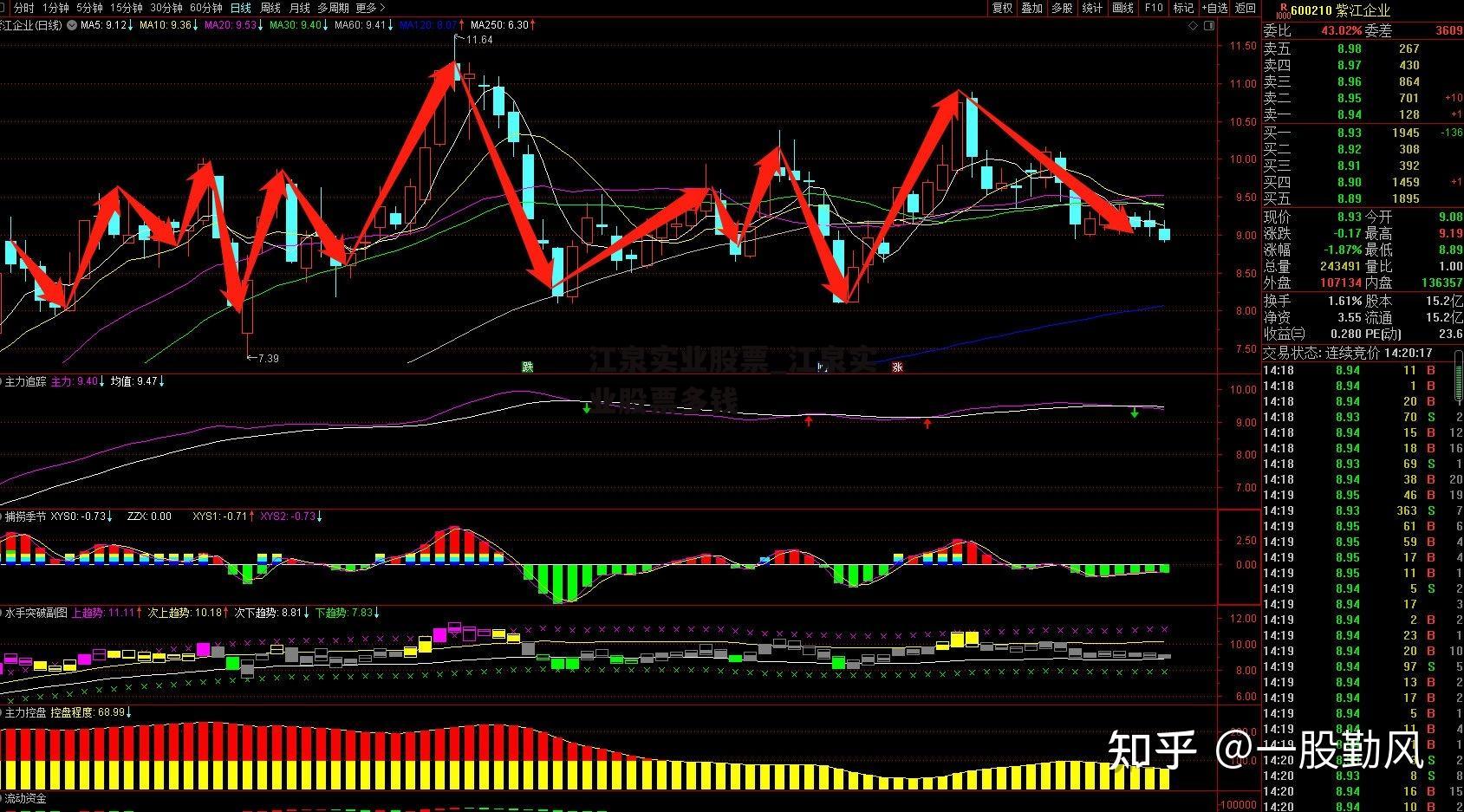Expand the 更多 periods list
Screen dimensions: 1464x812
(371, 8)
